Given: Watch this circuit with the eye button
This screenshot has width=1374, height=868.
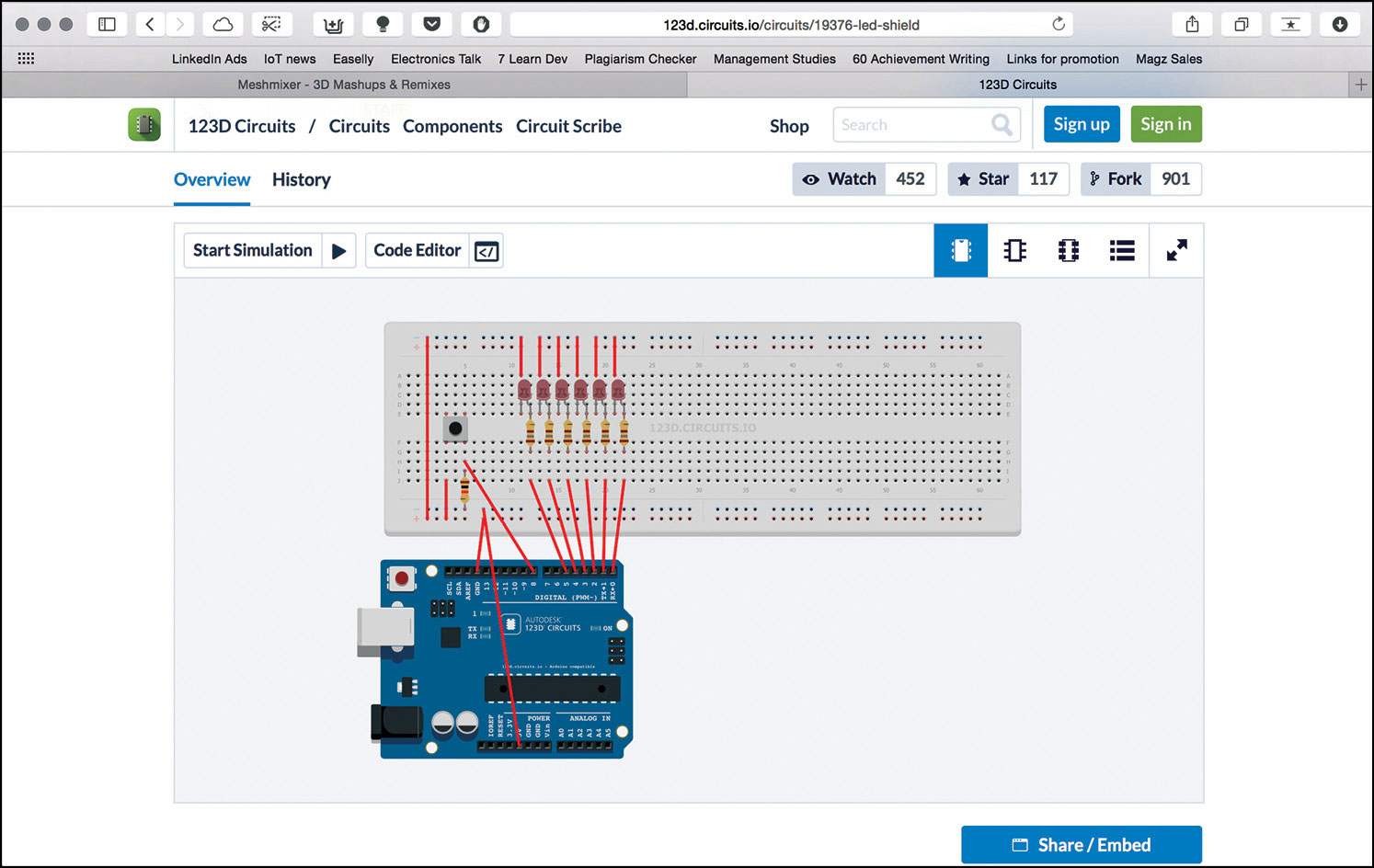Looking at the screenshot, I should pos(839,179).
